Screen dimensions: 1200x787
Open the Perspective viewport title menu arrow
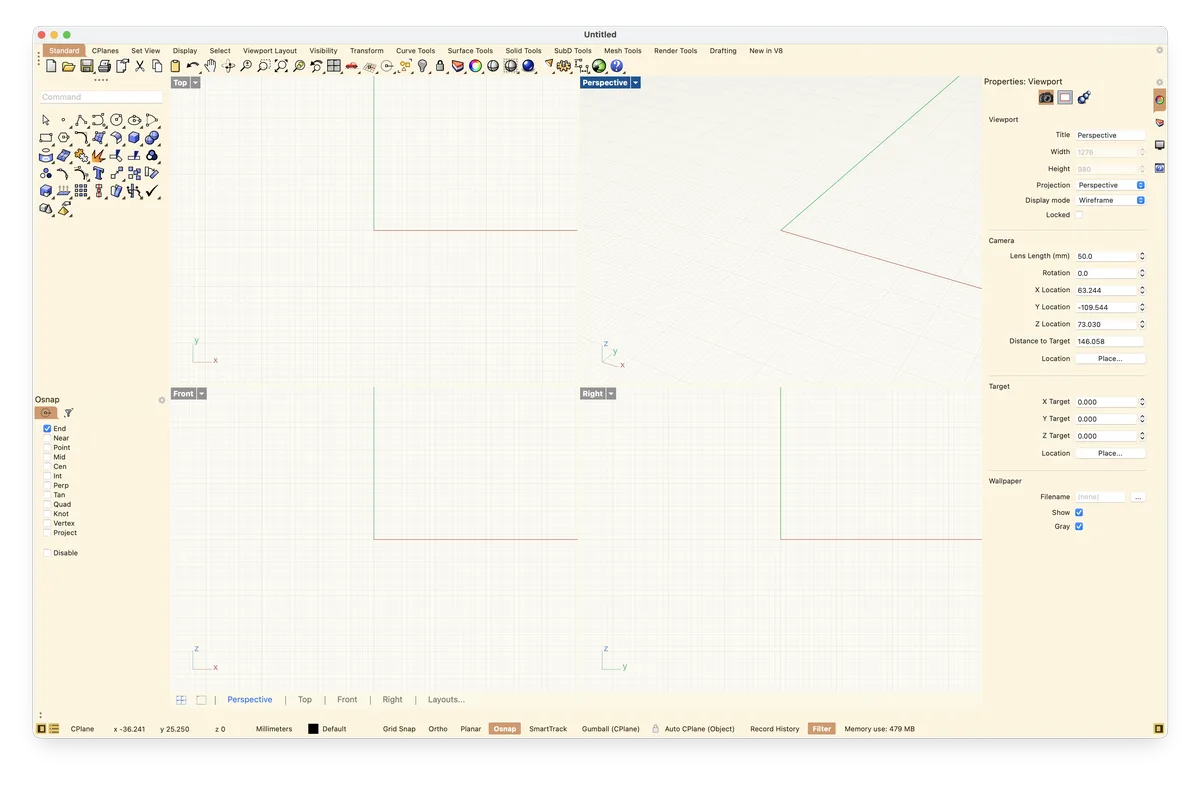tap(635, 83)
